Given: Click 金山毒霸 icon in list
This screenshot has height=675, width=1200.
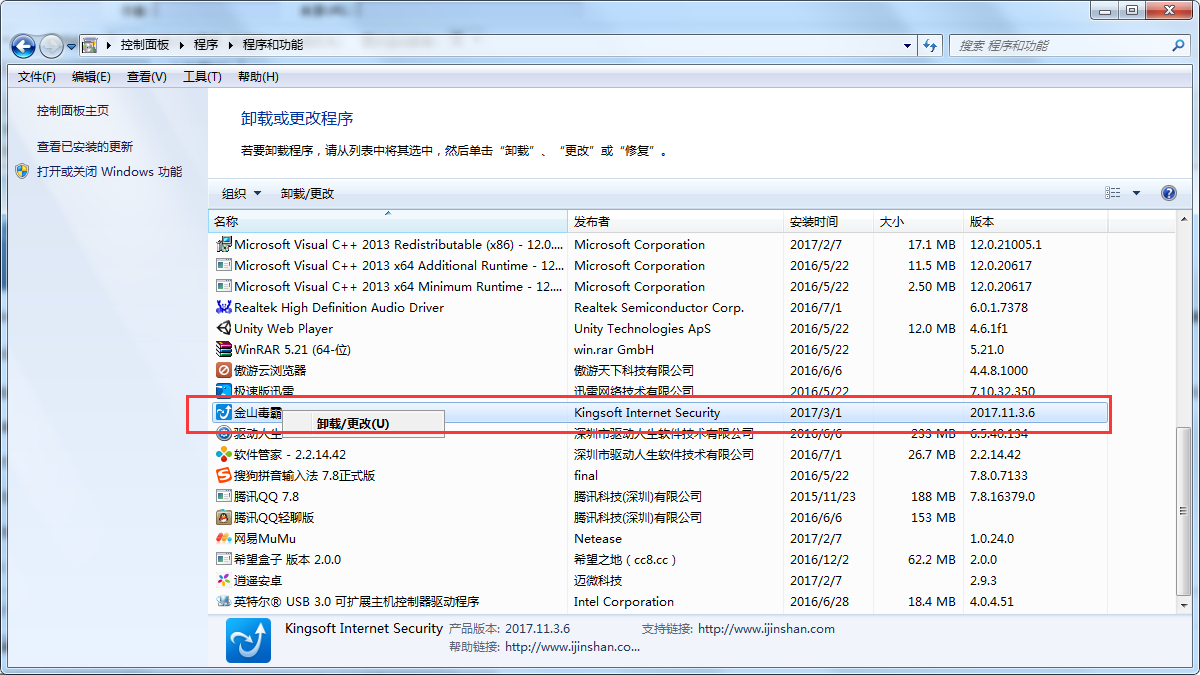Looking at the screenshot, I should click(x=224, y=412).
